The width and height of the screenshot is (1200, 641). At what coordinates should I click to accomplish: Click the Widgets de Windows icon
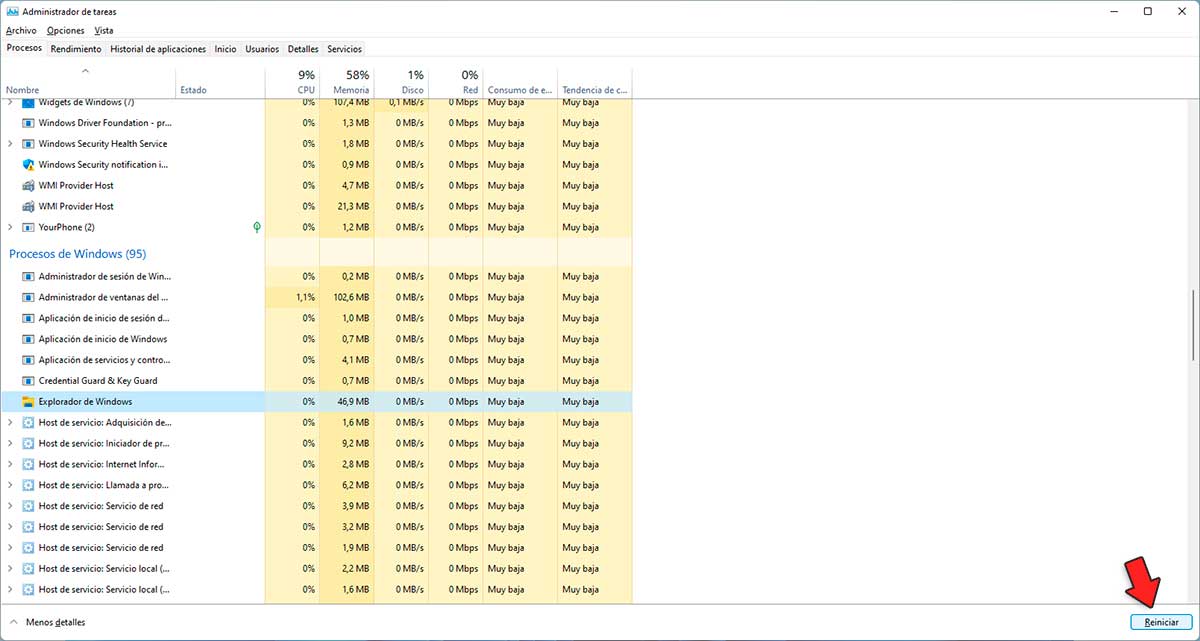click(28, 102)
